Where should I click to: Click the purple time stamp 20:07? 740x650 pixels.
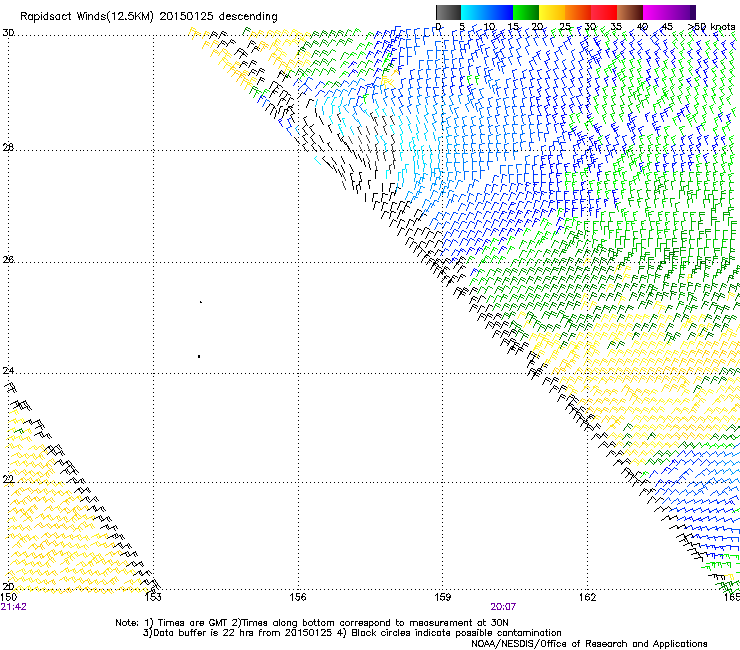(x=503, y=607)
